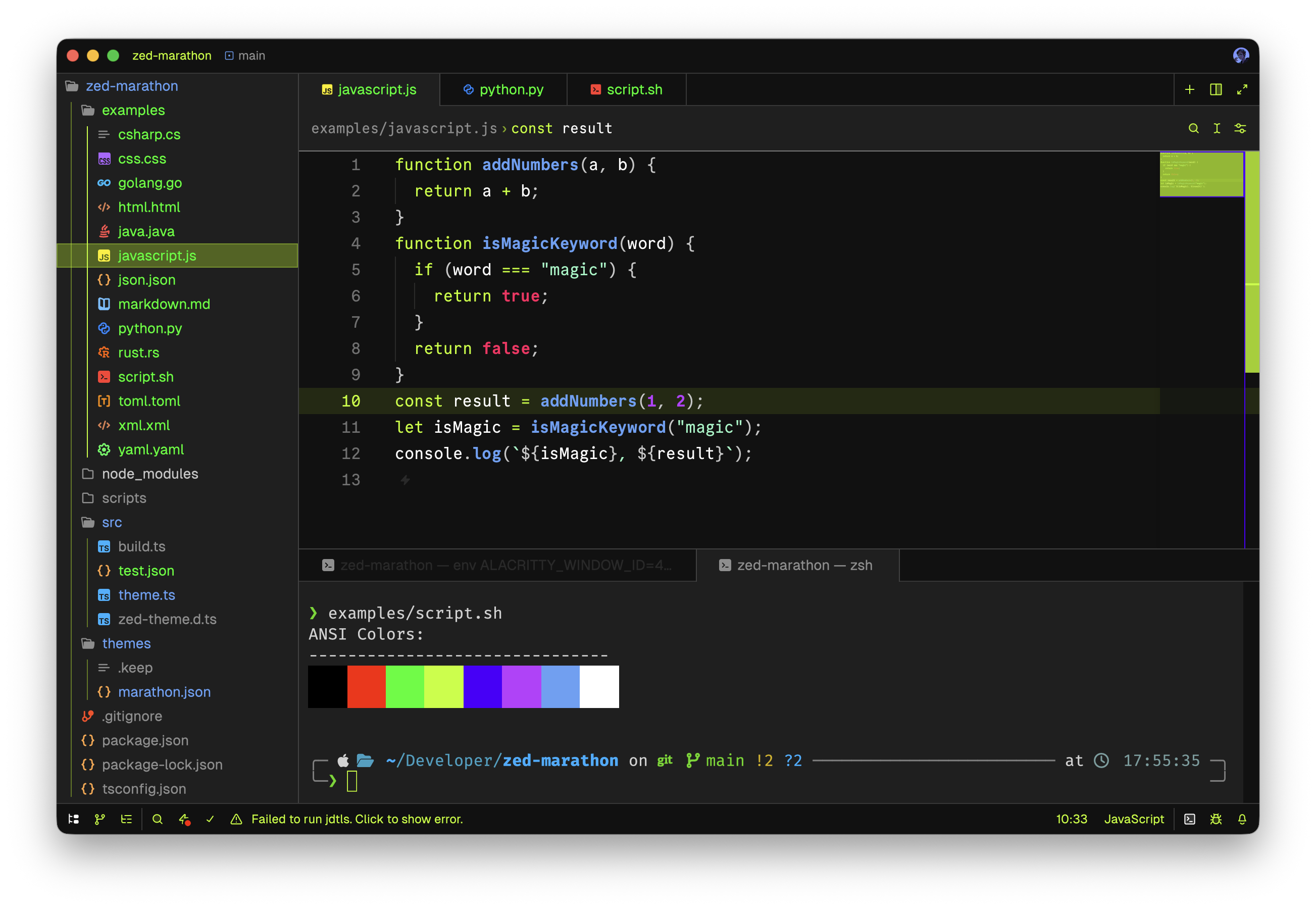The width and height of the screenshot is (1316, 909).
Task: Open the JavaScript language selector
Action: coord(1134,819)
